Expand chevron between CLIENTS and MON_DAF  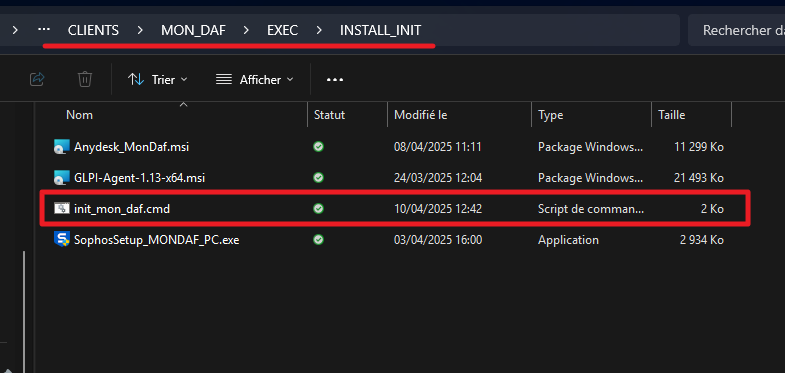point(140,31)
